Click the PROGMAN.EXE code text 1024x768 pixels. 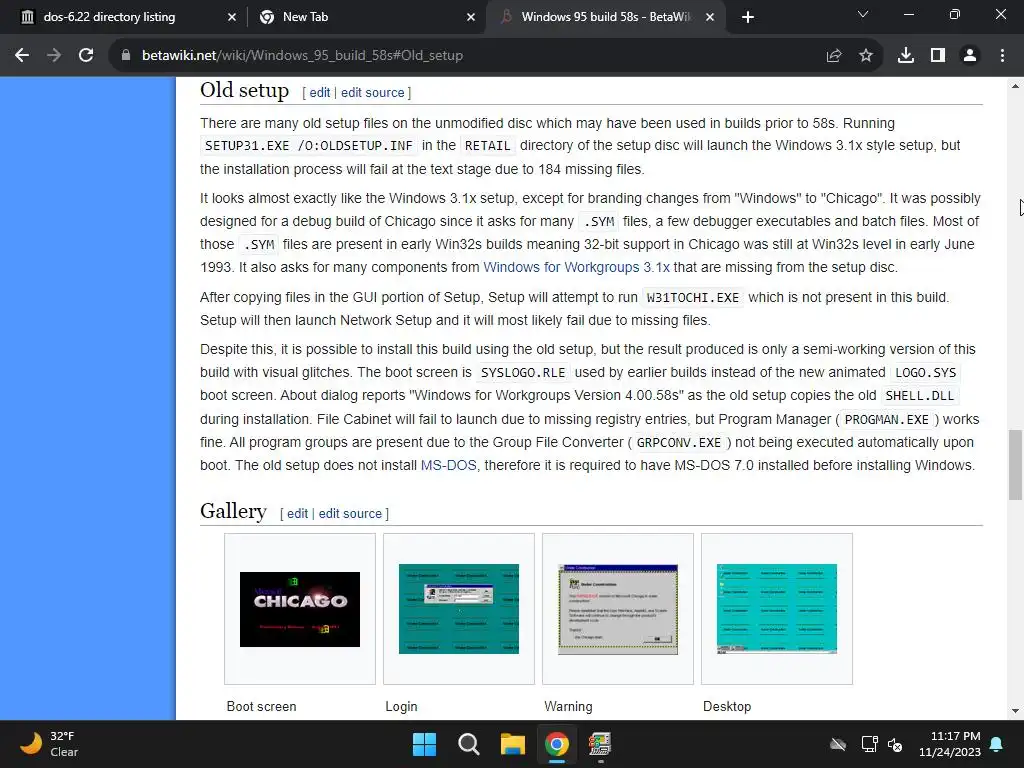887,420
